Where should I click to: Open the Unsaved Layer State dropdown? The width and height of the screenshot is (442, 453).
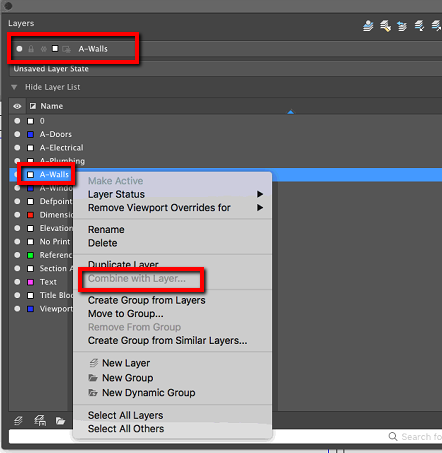coord(226,69)
